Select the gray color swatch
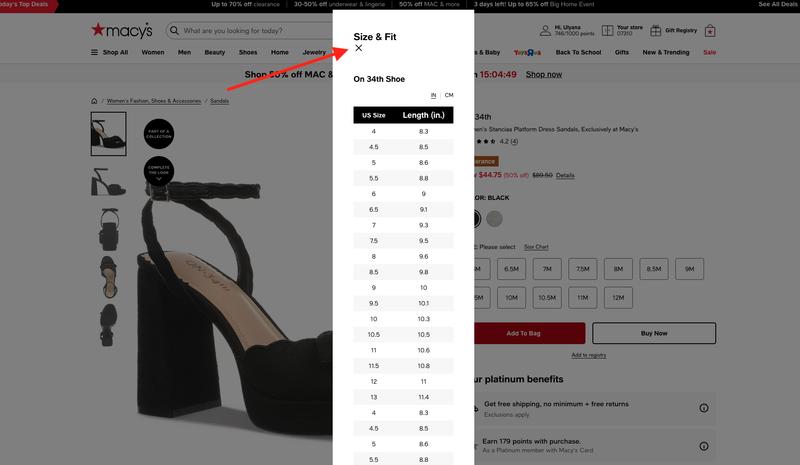Viewport: 800px width, 465px height. (494, 219)
